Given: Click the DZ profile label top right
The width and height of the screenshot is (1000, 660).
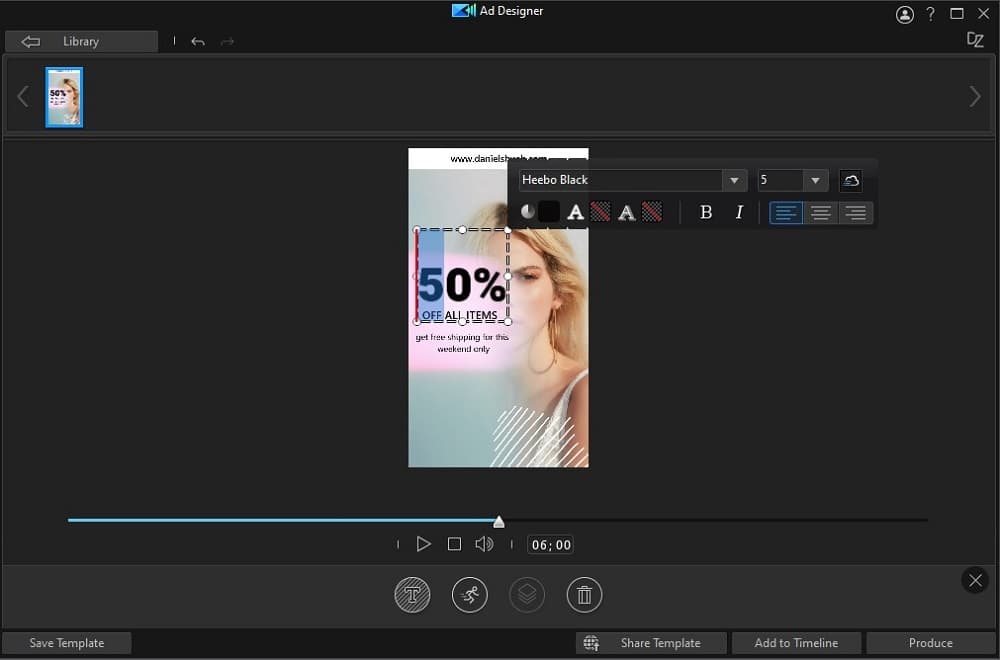Looking at the screenshot, I should (975, 41).
